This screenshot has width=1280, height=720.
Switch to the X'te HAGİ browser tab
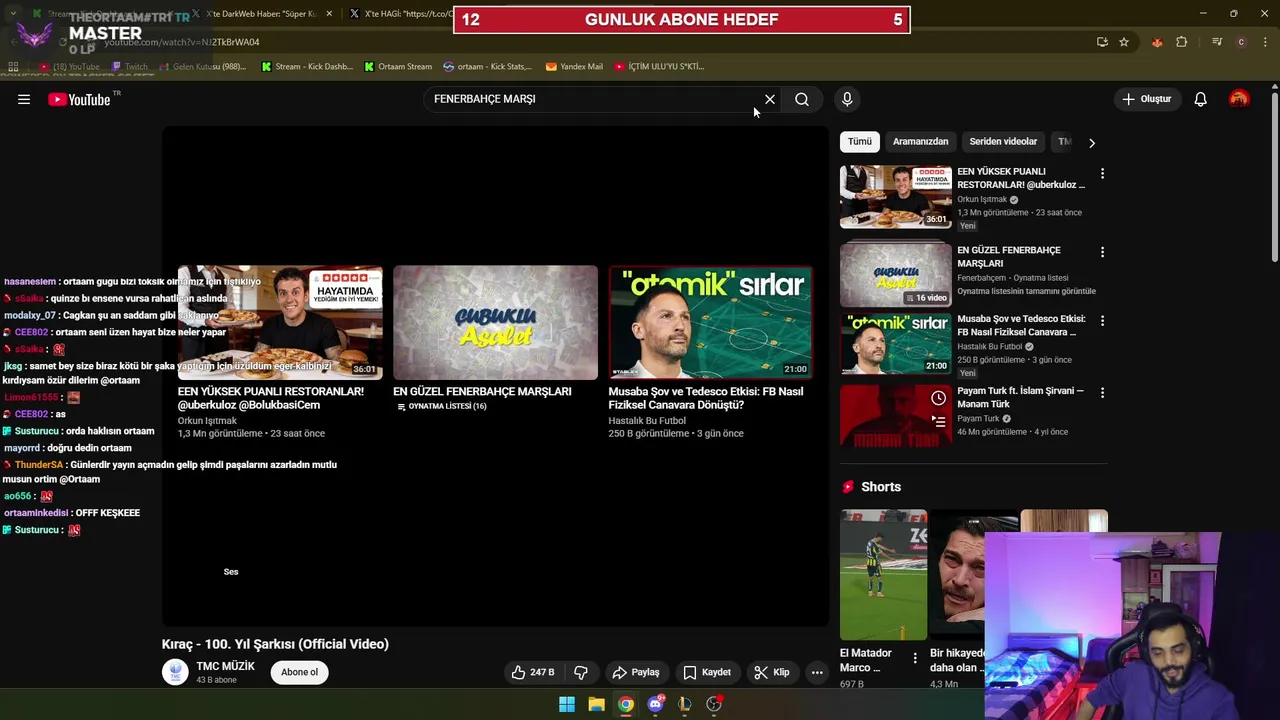click(400, 14)
